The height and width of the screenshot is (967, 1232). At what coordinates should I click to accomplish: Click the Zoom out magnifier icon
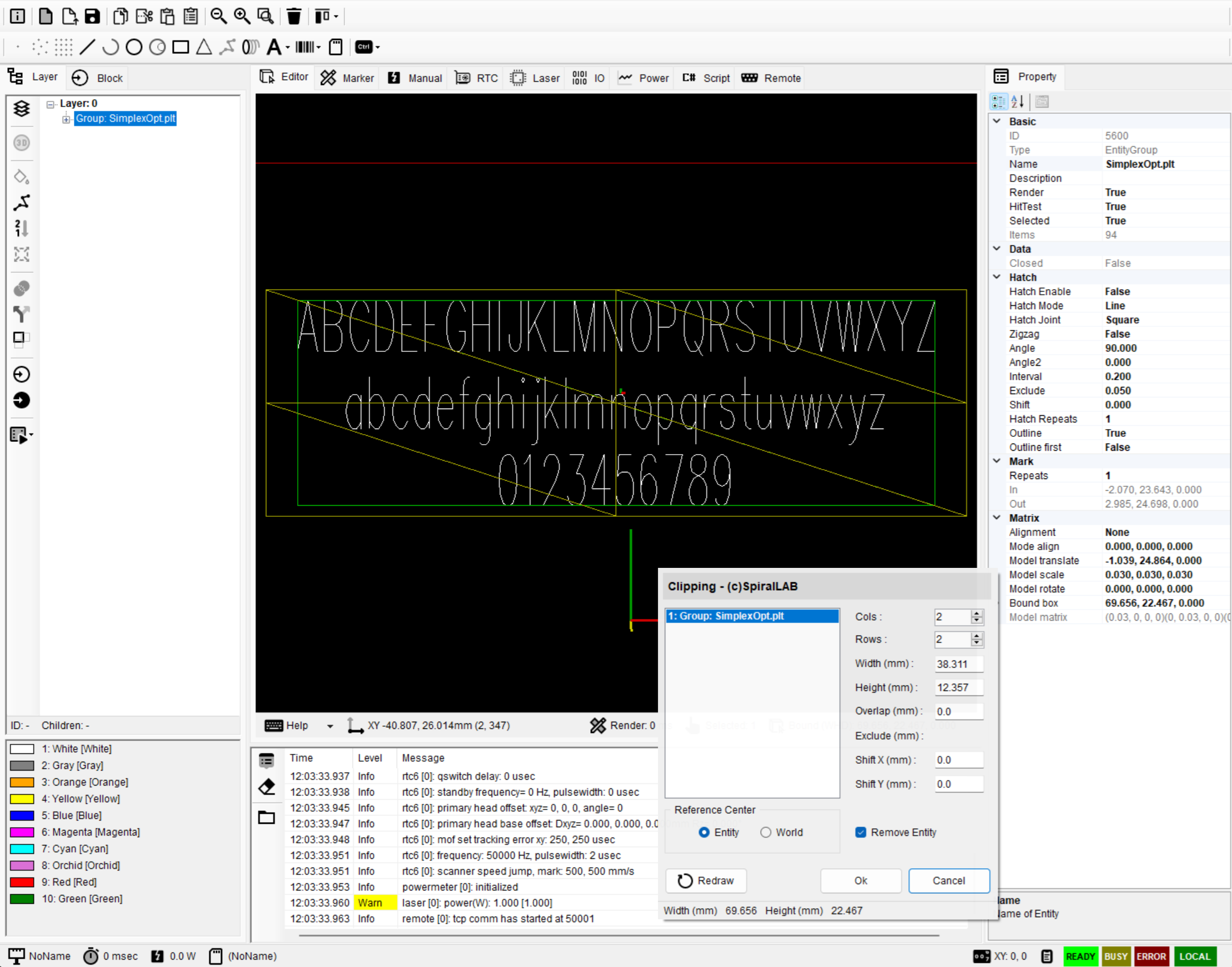[219, 16]
